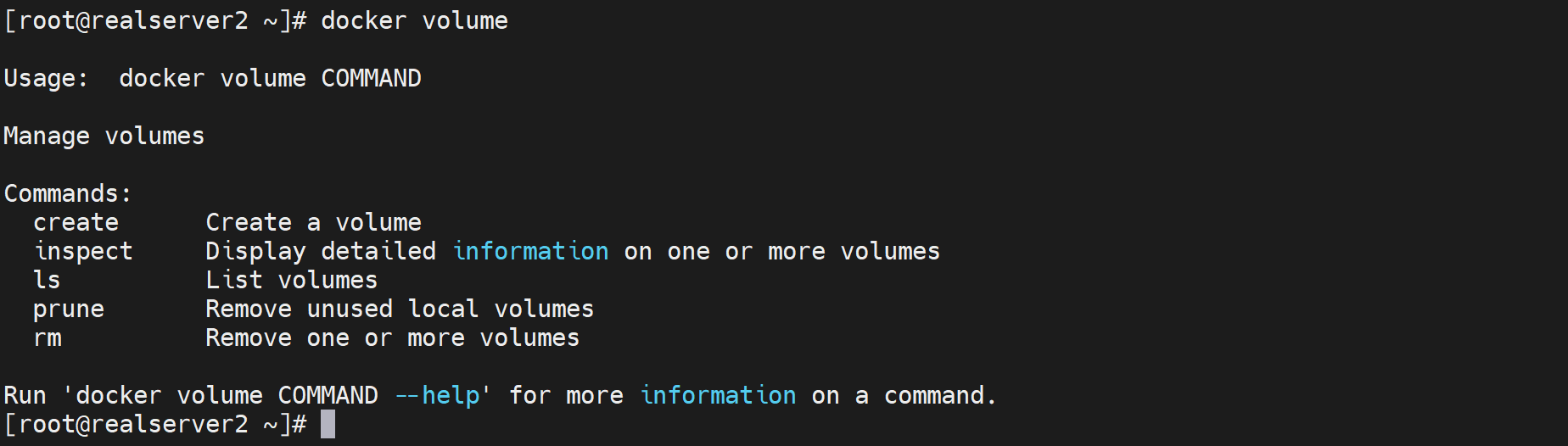The image size is (1568, 446).
Task: Click the "rm" command name
Action: pos(48,338)
